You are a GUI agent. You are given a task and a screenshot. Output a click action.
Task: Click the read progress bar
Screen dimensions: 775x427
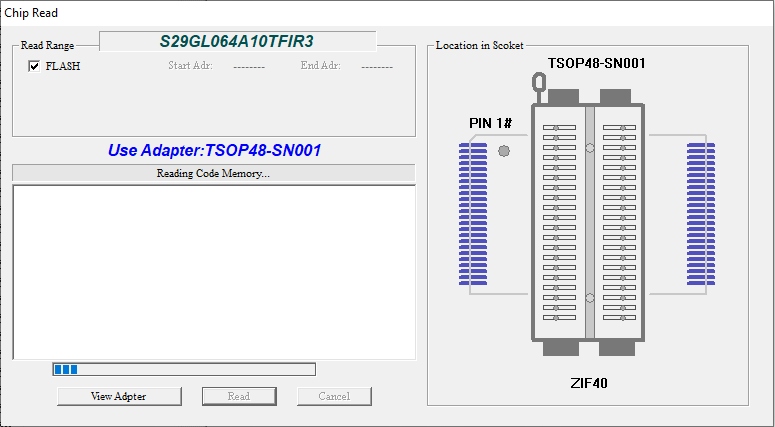point(184,369)
